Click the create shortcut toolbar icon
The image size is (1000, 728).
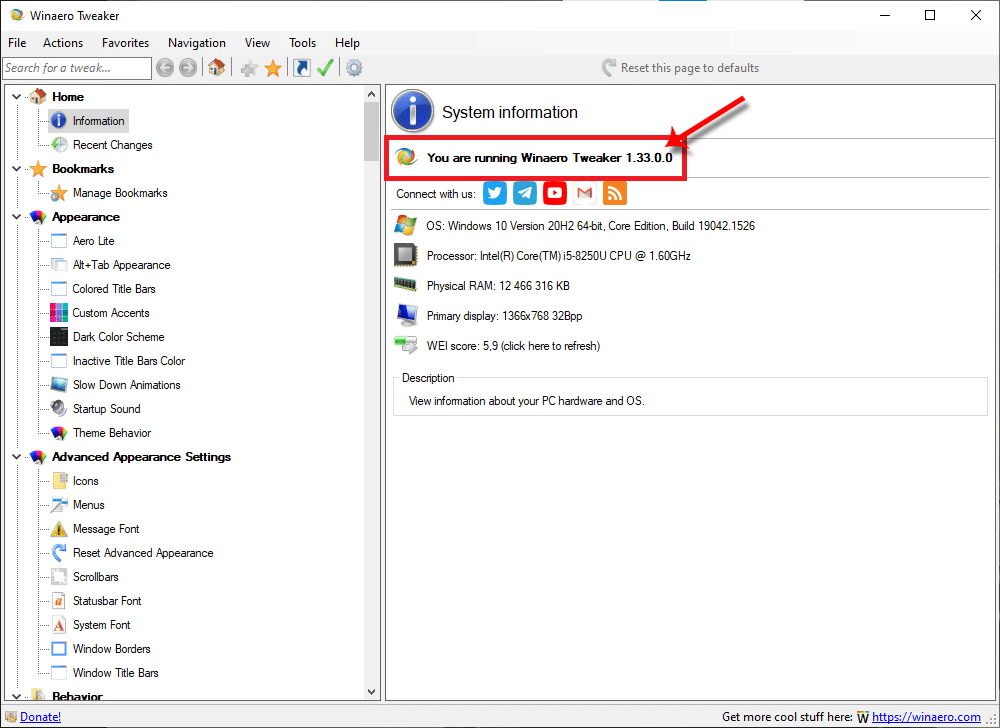click(x=302, y=68)
